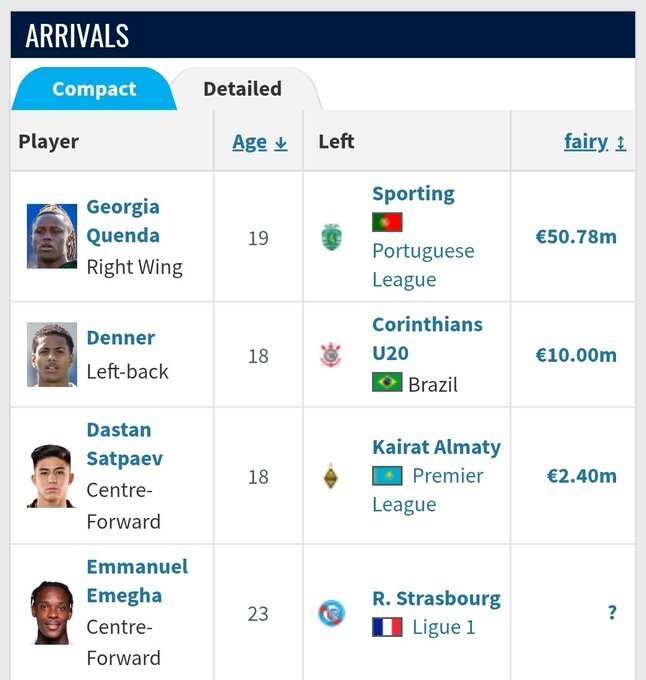This screenshot has width=646, height=680.
Task: Click the Corinthians club crest icon
Action: [331, 355]
